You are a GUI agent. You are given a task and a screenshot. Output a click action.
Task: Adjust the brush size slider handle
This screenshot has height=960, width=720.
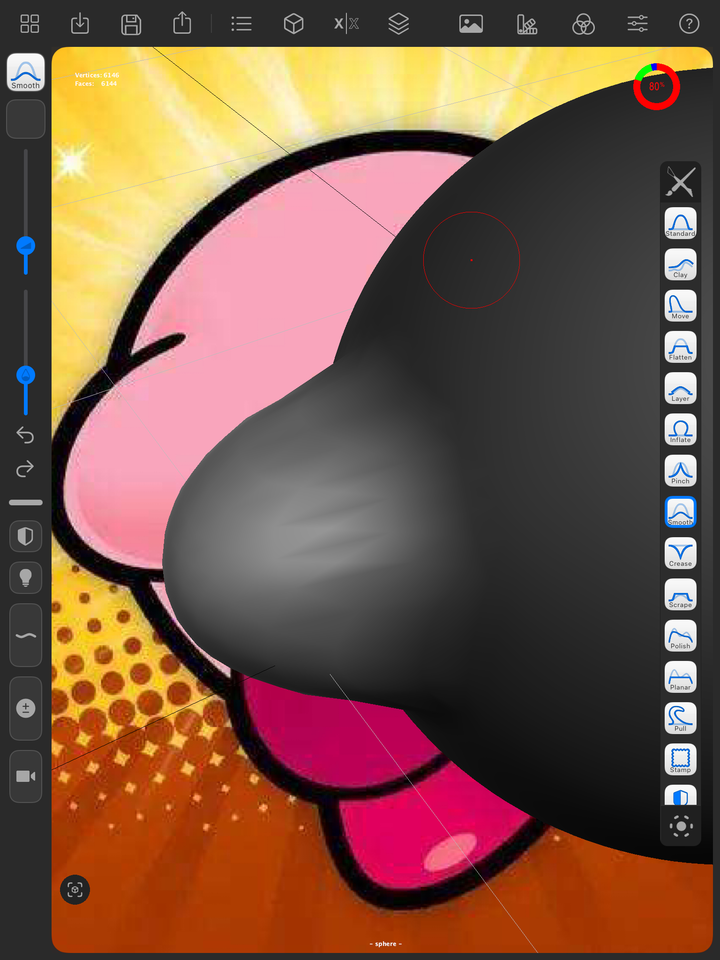coord(26,246)
